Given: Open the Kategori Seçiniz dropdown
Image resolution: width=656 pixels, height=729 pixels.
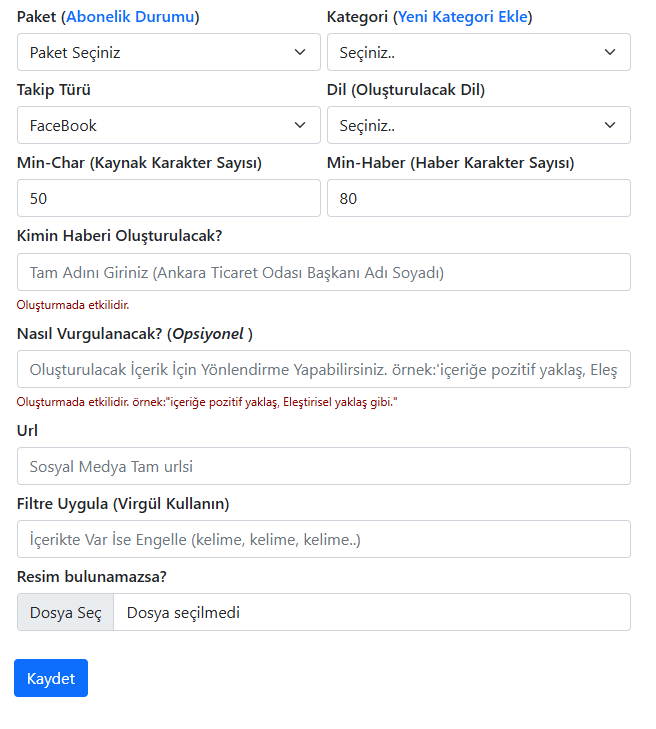Looking at the screenshot, I should pos(479,52).
